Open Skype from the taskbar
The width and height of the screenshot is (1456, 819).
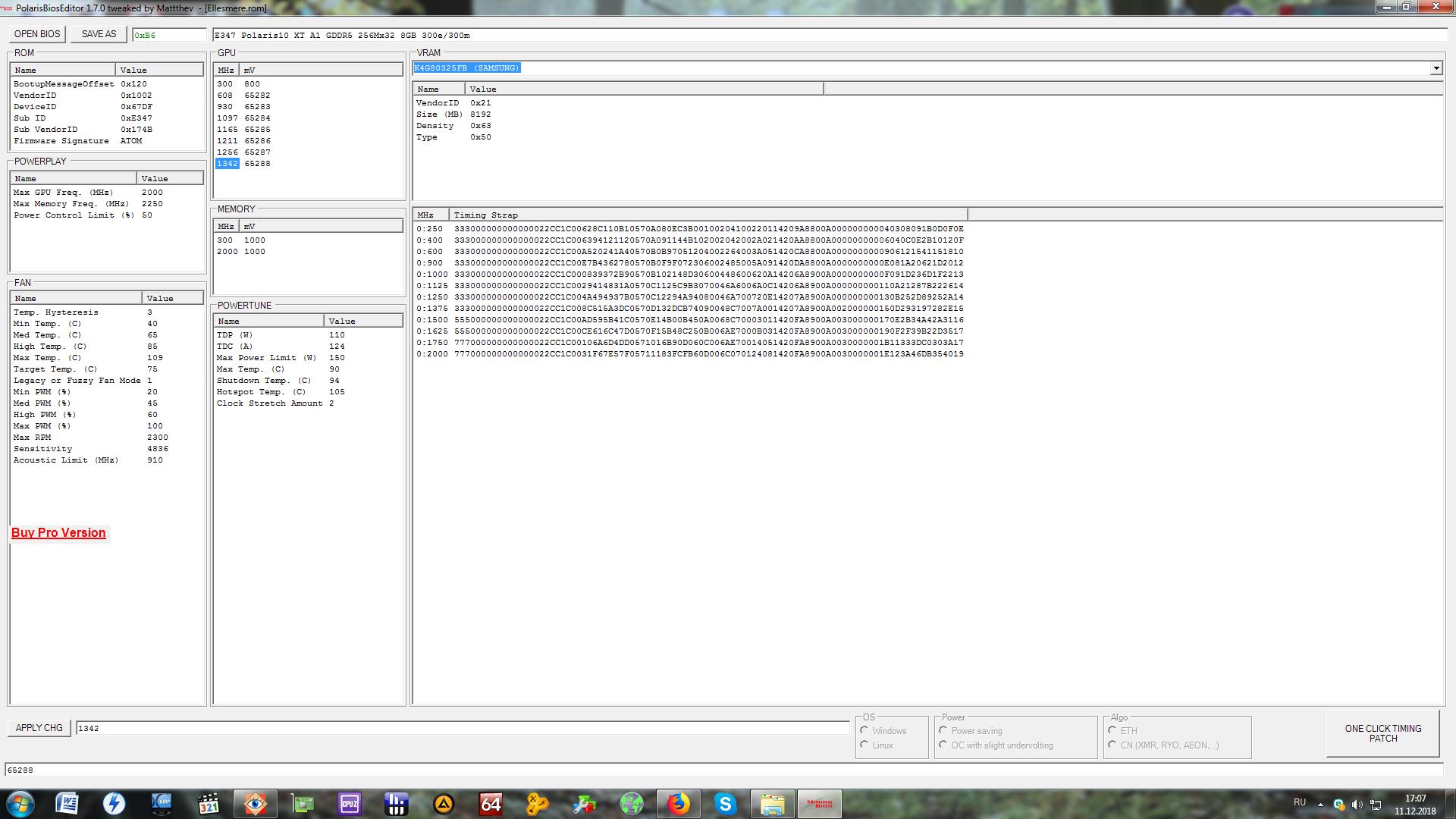726,804
